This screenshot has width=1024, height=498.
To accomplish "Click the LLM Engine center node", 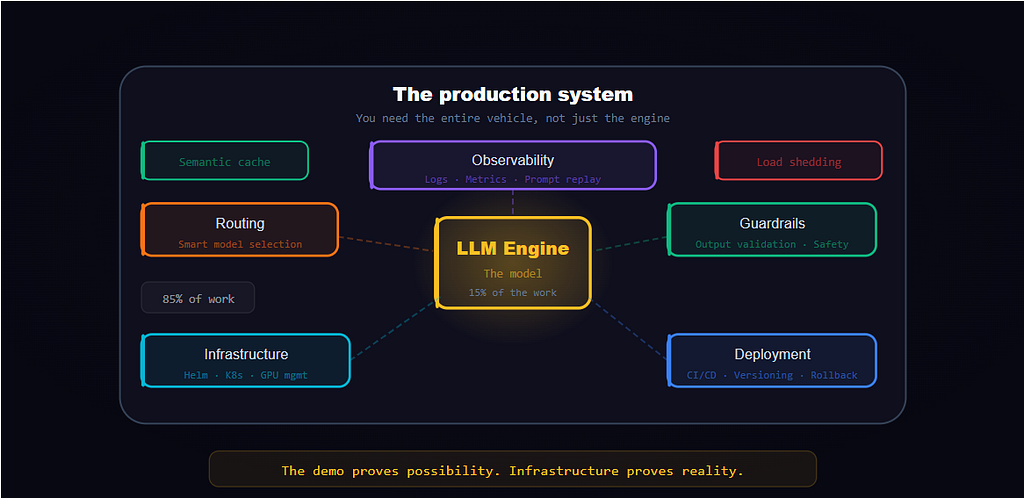I will pos(513,262).
